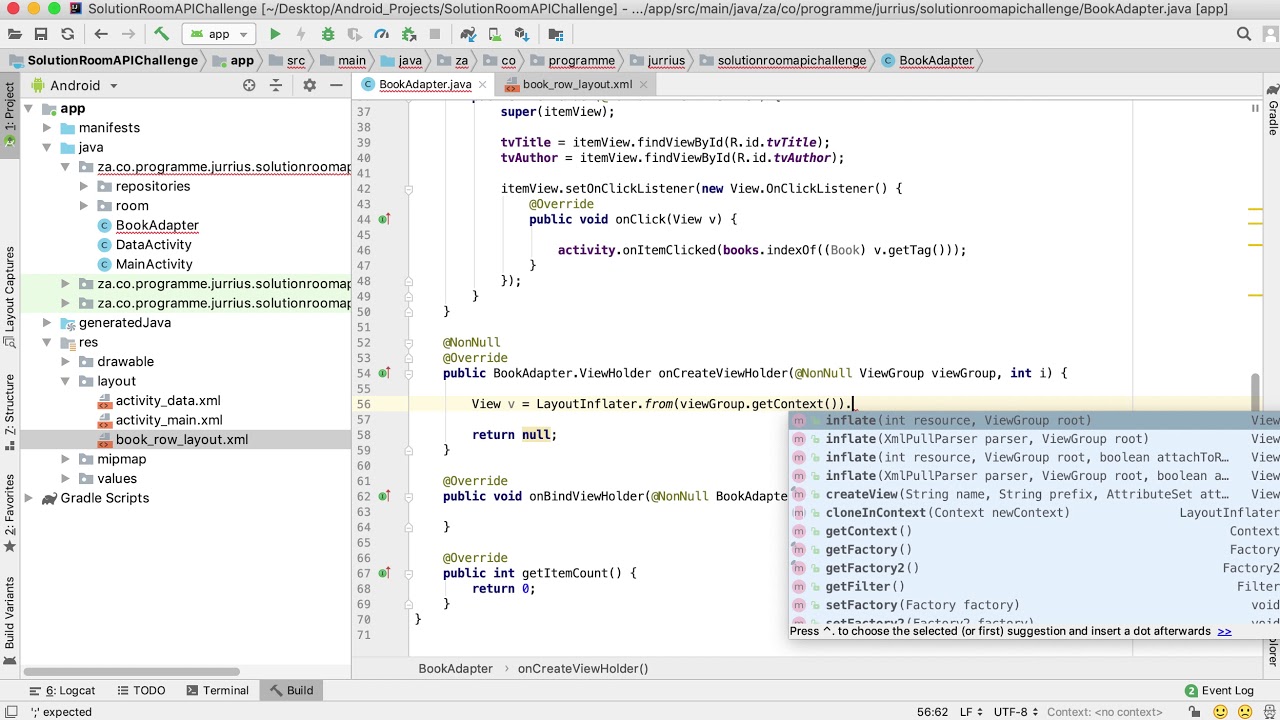Search everywhere with the magnifier icon
1280x720 pixels.
pyautogui.click(x=1244, y=34)
